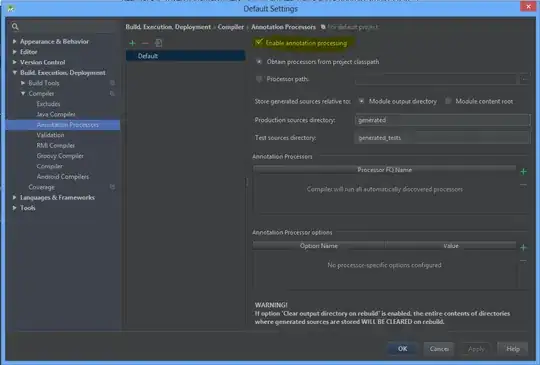Expand Languages & Frameworks section

tap(14, 197)
